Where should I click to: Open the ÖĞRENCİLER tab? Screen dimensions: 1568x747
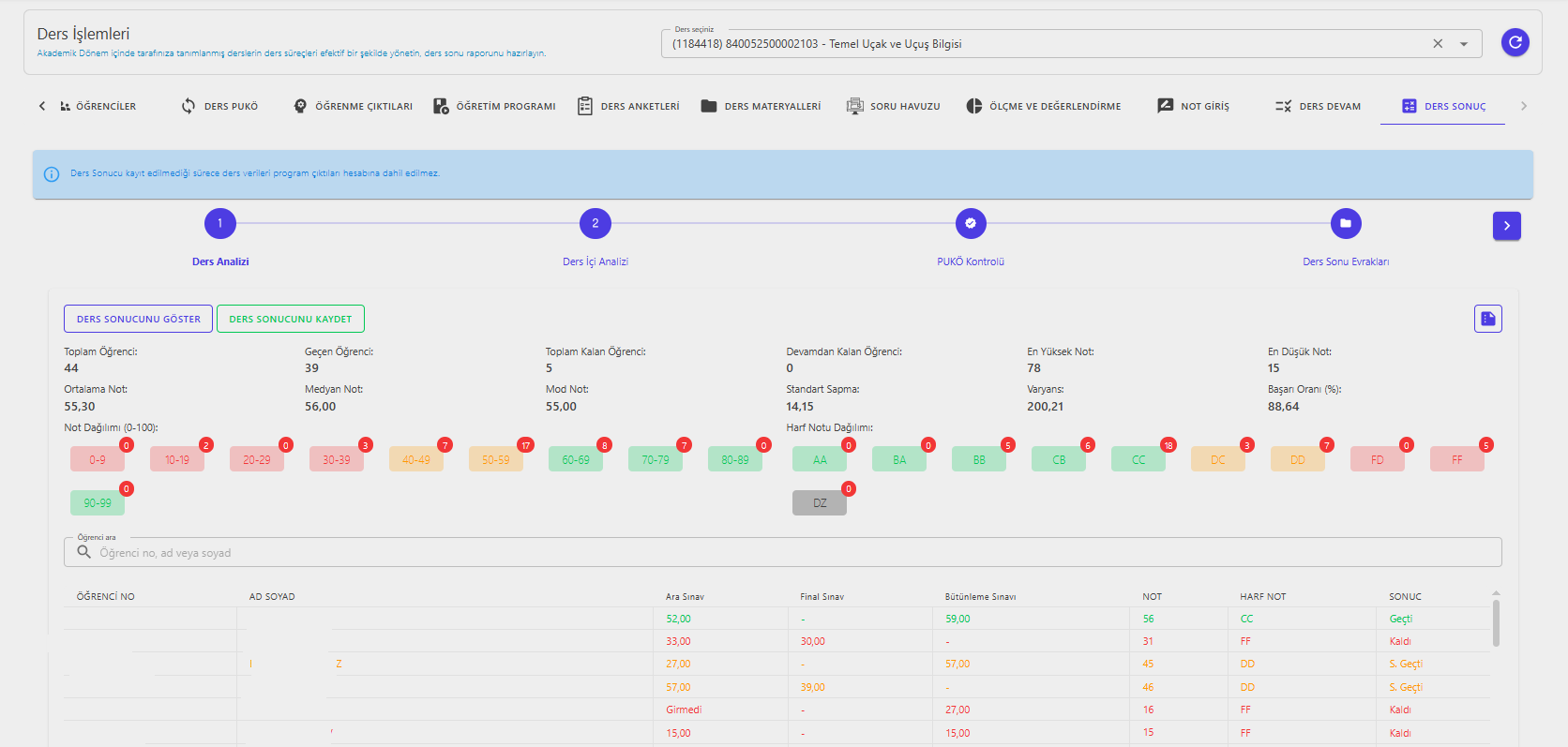[x=98, y=106]
